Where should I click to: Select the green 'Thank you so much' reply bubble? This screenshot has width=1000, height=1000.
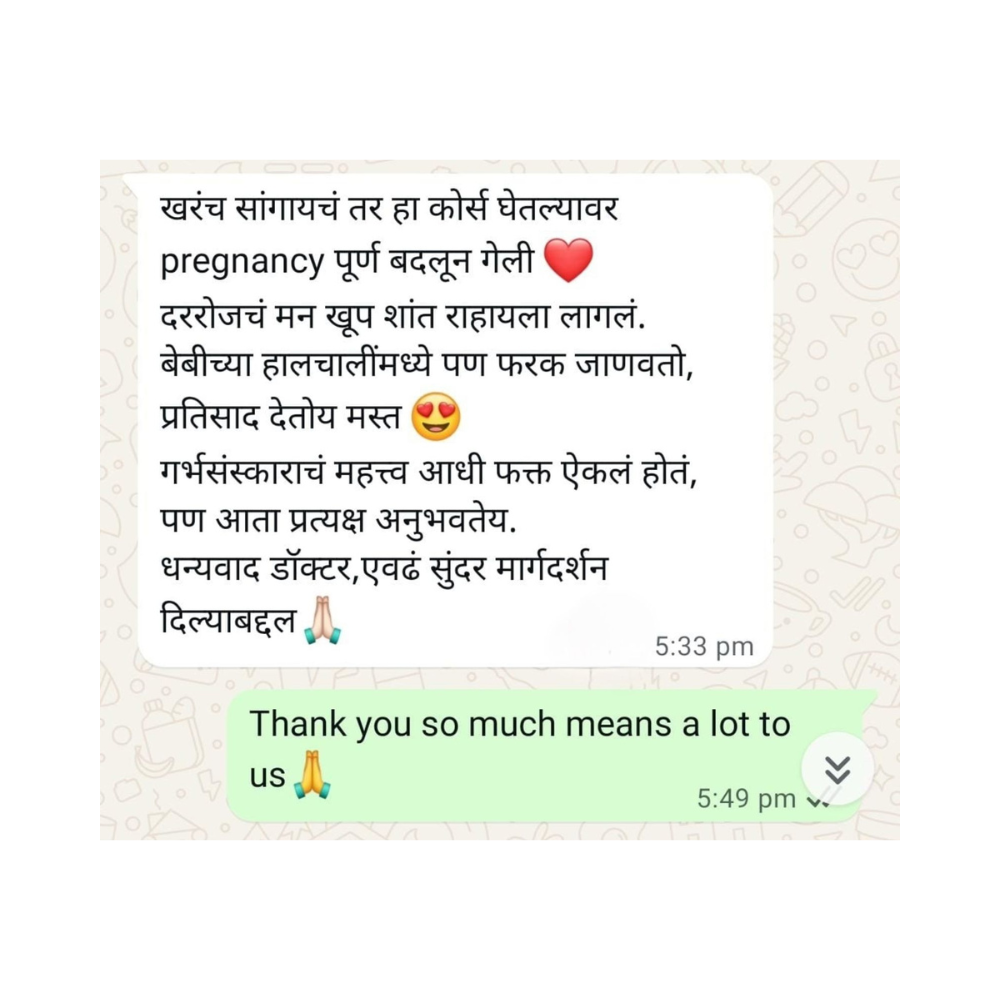point(550,755)
